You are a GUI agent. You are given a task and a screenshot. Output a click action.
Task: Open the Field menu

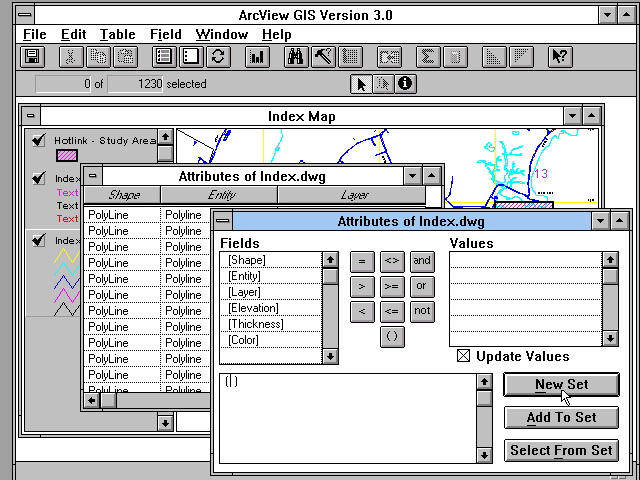point(166,35)
